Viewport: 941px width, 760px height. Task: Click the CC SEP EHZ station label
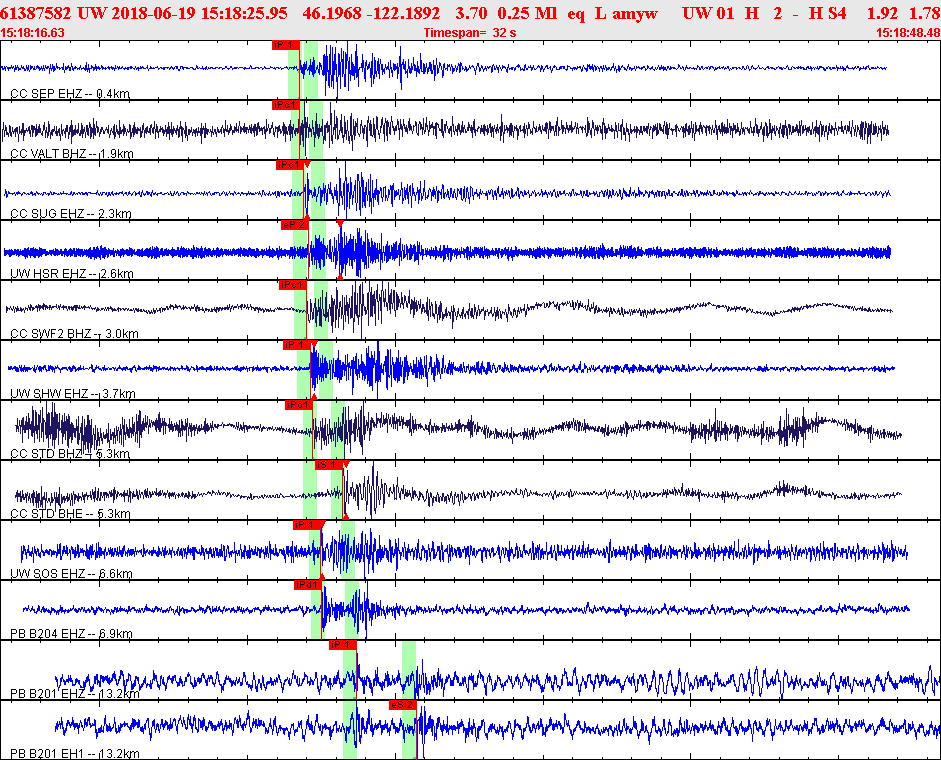click(70, 94)
